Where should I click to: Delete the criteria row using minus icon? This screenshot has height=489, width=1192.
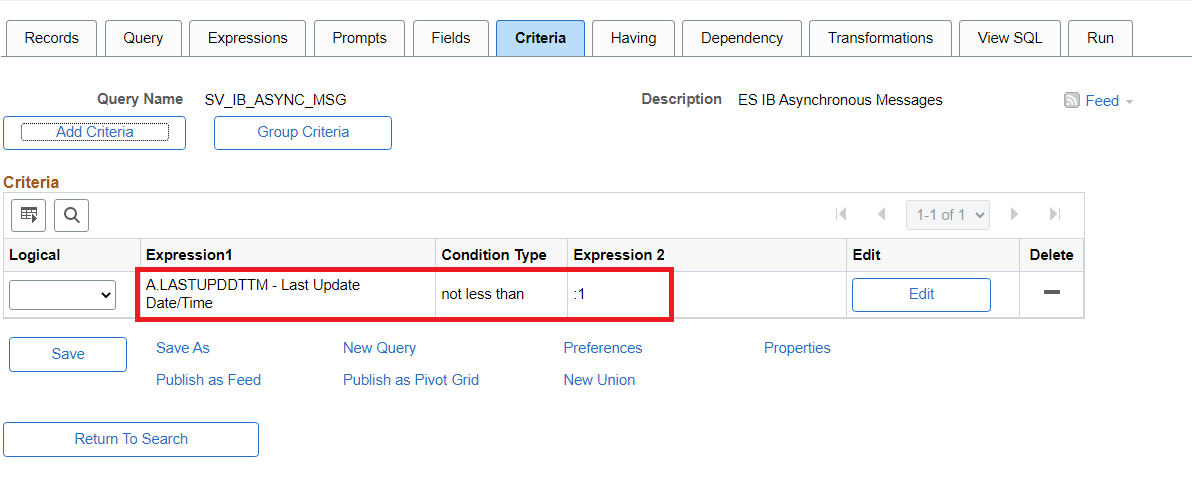pos(1051,292)
